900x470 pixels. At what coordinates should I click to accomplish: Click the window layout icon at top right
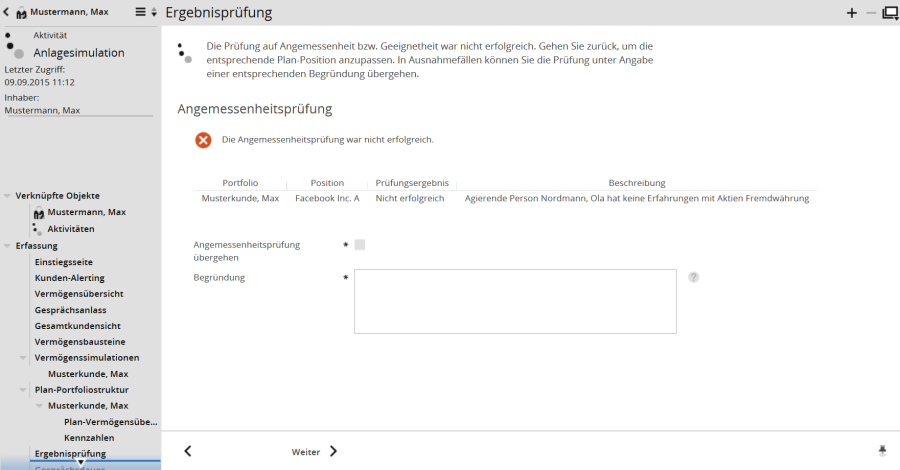(889, 13)
